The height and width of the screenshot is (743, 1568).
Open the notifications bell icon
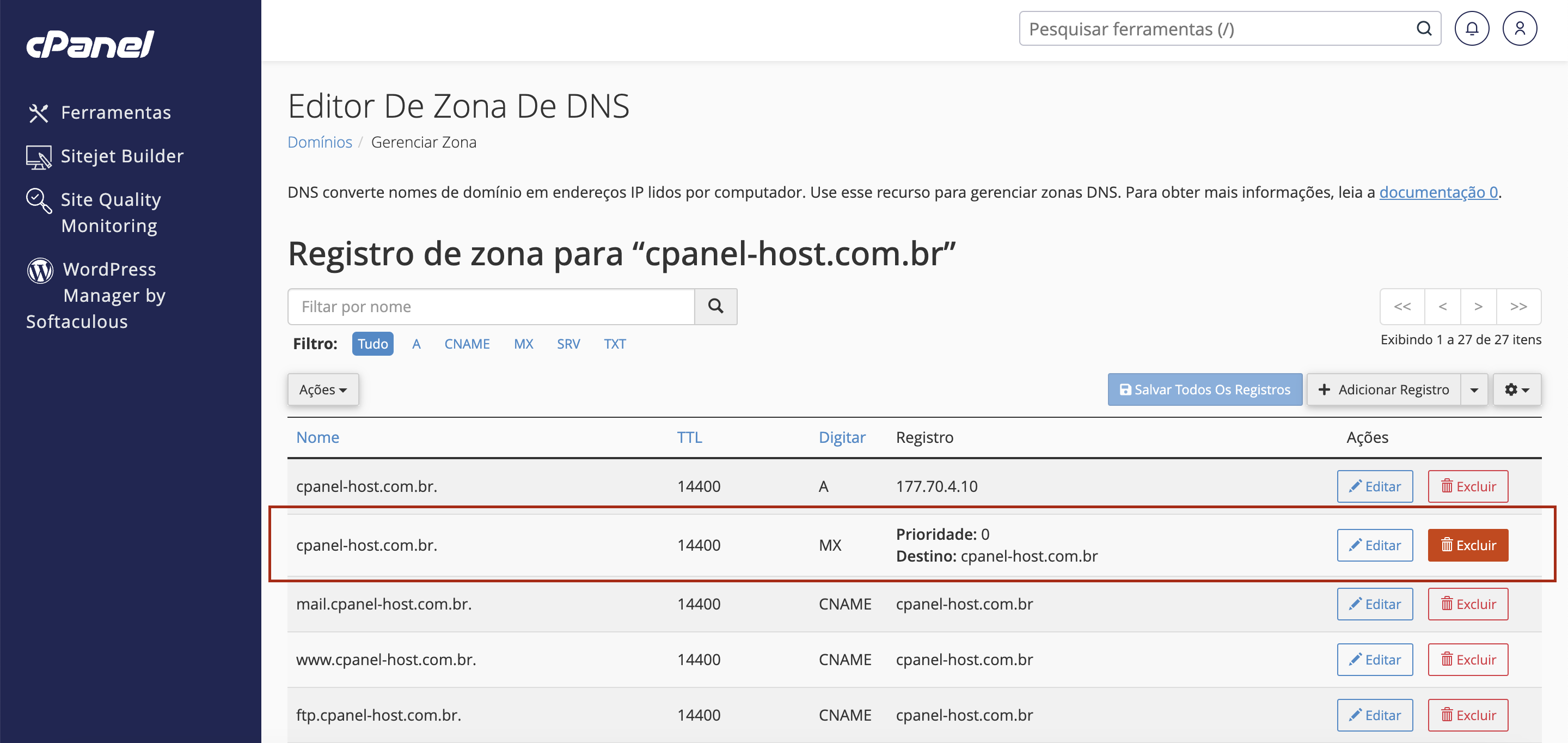point(1471,29)
